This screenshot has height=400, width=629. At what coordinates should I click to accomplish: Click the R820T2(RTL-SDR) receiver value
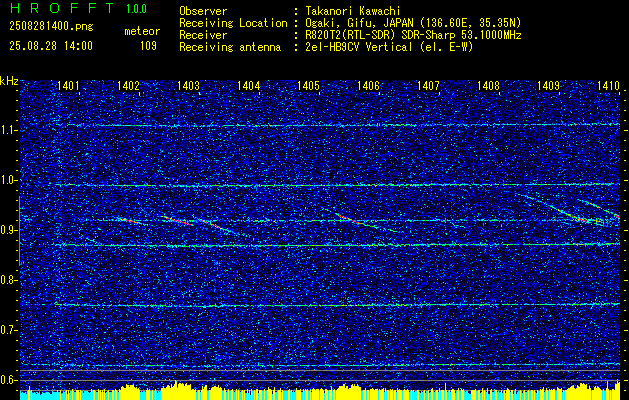click(x=413, y=35)
